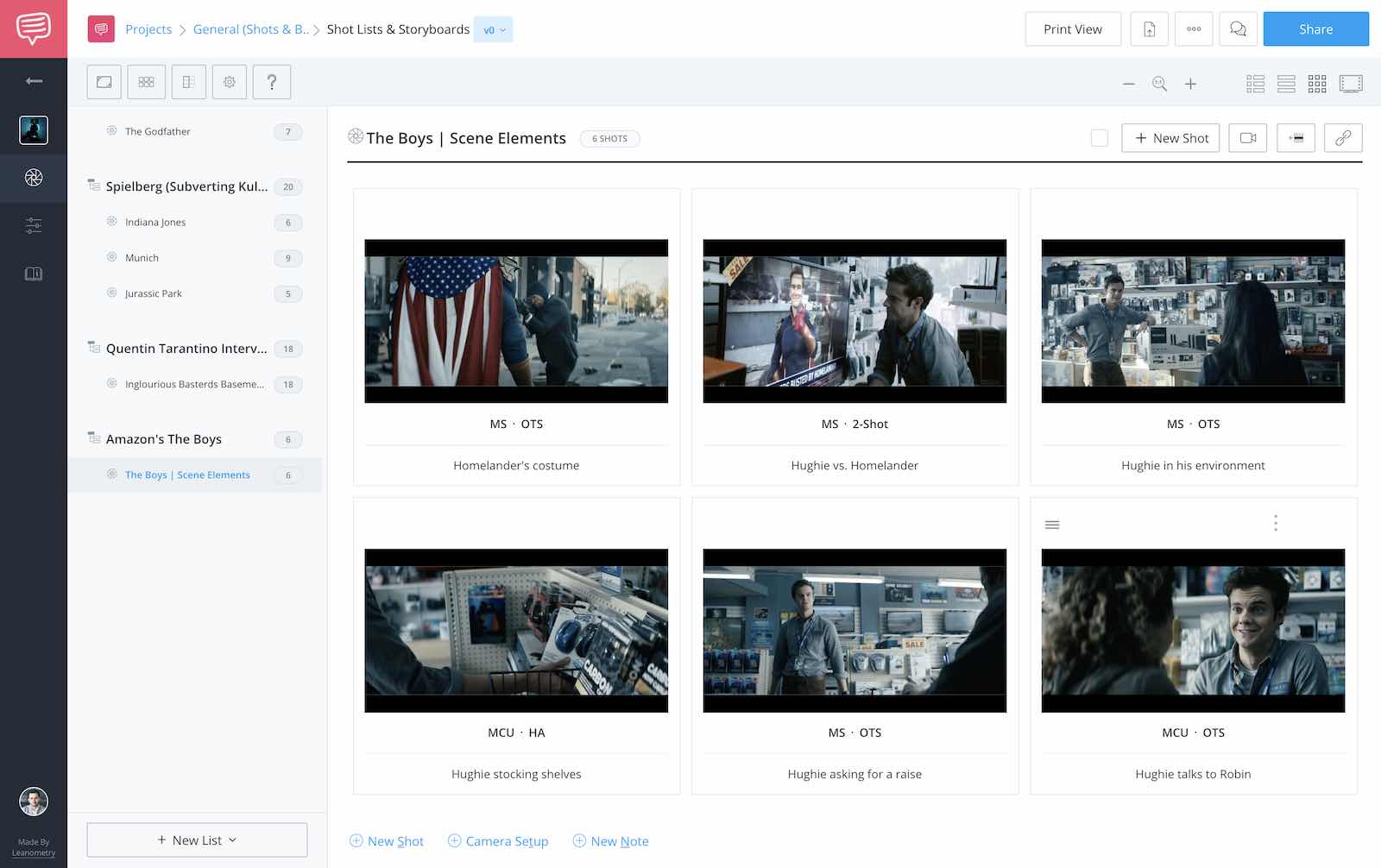Click the Print View button
Screen dimensions: 1381x868
[1073, 29]
